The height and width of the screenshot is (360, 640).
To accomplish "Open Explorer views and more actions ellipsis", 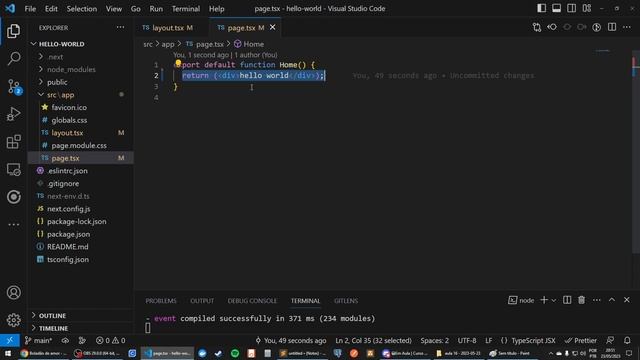I will click(120, 27).
